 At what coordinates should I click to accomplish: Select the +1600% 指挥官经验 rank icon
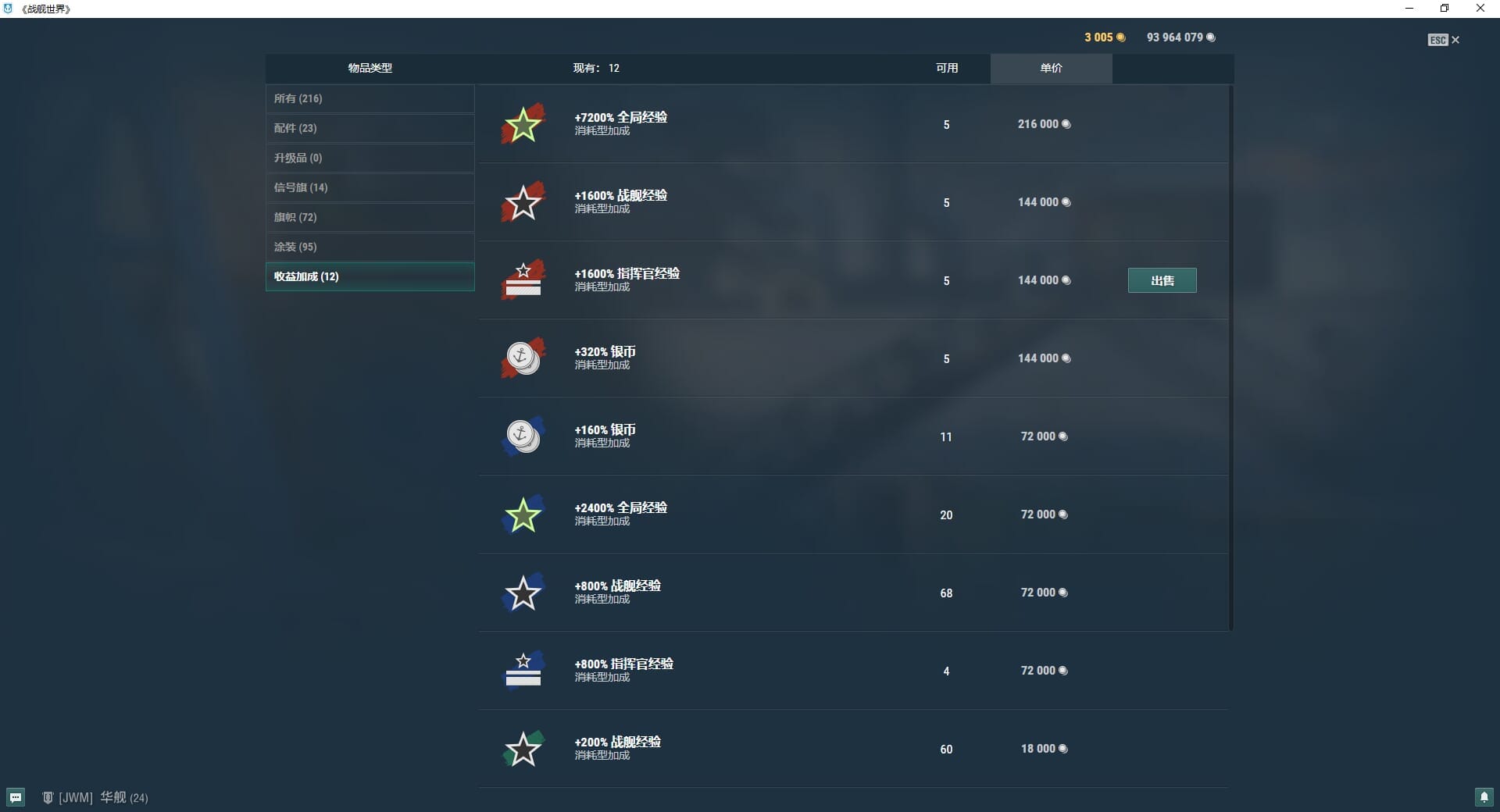pos(523,280)
